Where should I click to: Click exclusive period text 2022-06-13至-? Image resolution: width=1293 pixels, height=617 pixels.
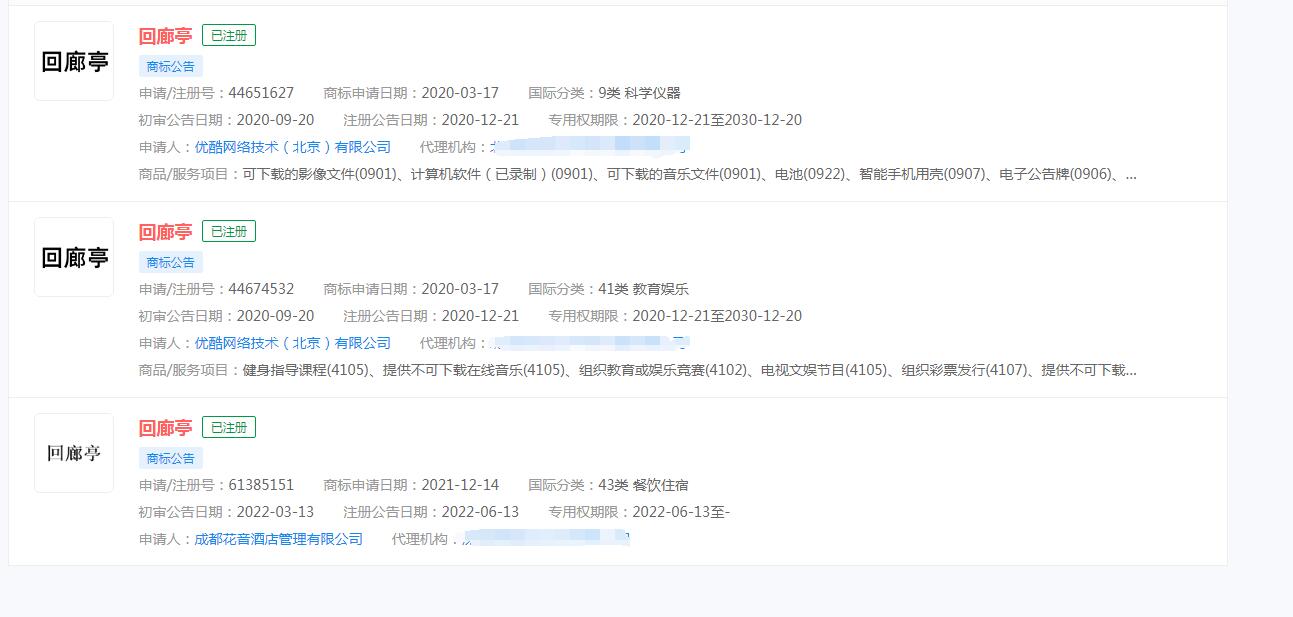(x=681, y=512)
